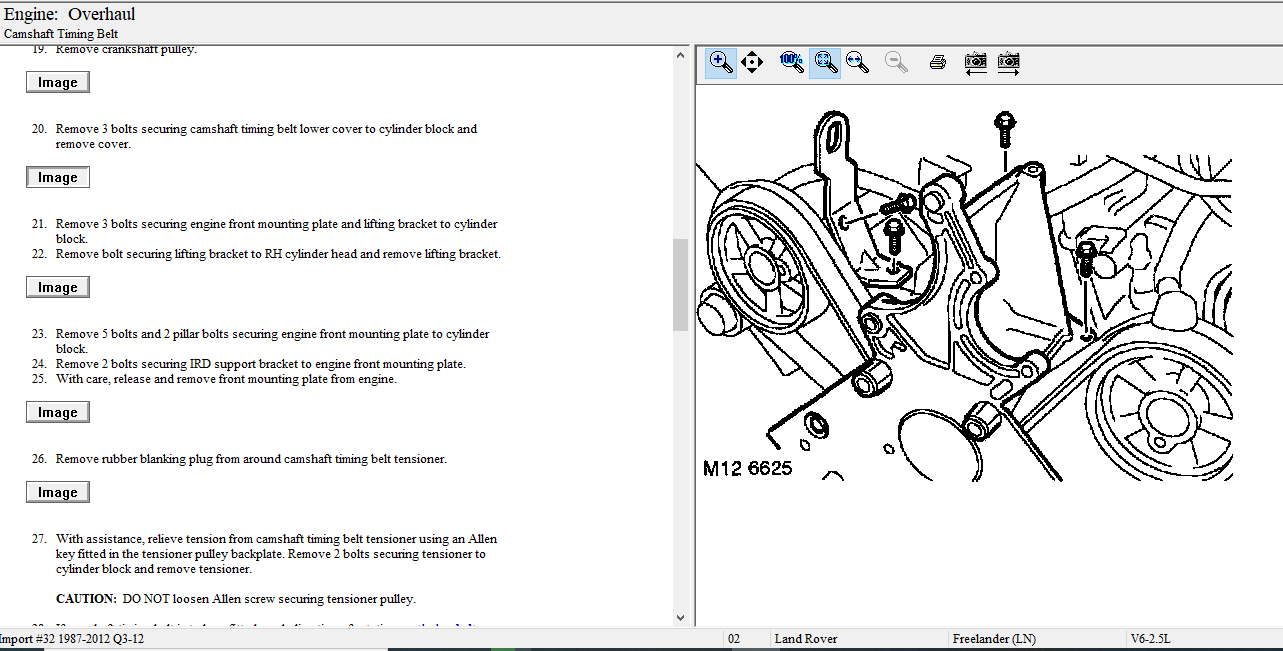
Task: Open Image for step 19 crankshaft pulley
Action: [58, 82]
